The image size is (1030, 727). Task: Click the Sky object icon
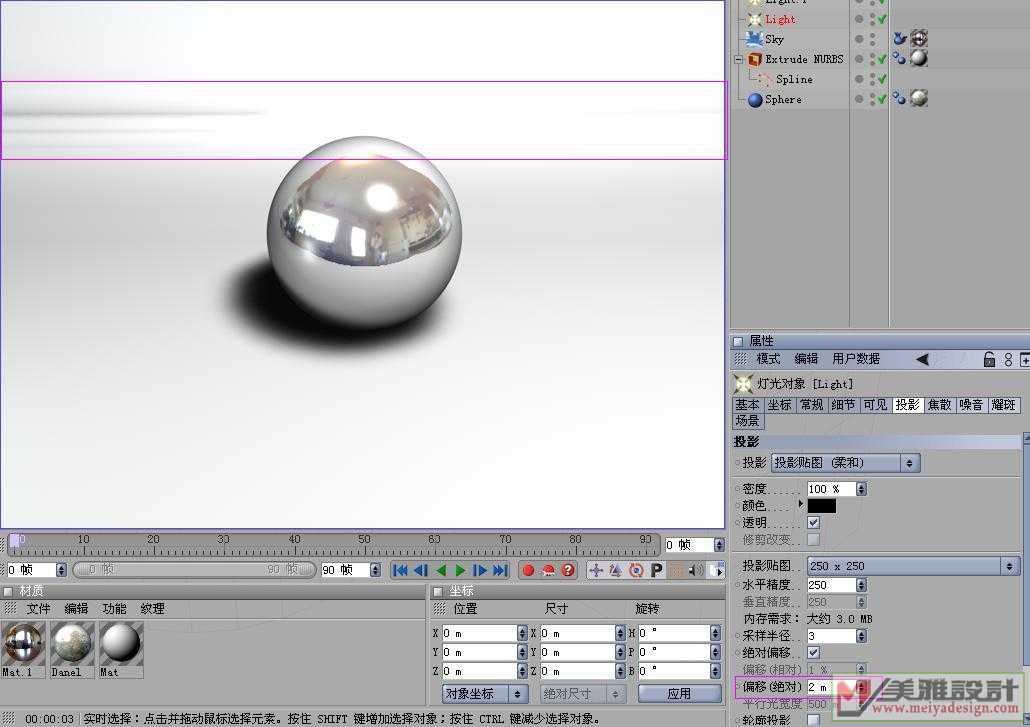click(x=755, y=39)
